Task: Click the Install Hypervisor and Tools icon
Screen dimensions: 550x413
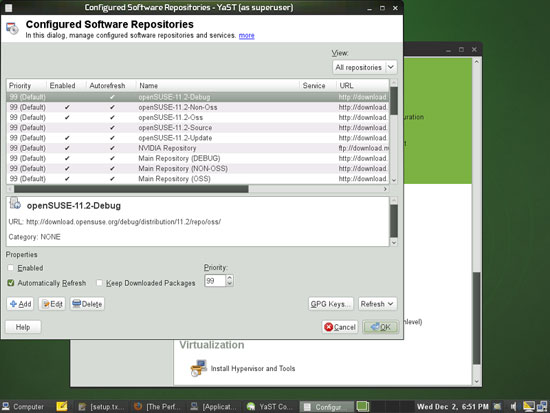Action: (x=199, y=368)
